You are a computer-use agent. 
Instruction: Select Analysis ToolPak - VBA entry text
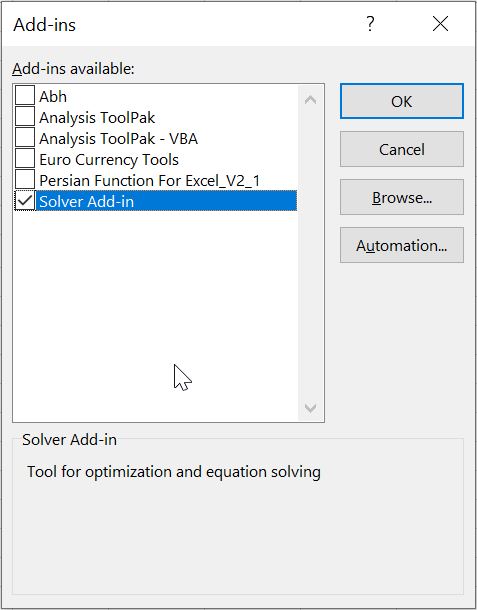pyautogui.click(x=118, y=138)
